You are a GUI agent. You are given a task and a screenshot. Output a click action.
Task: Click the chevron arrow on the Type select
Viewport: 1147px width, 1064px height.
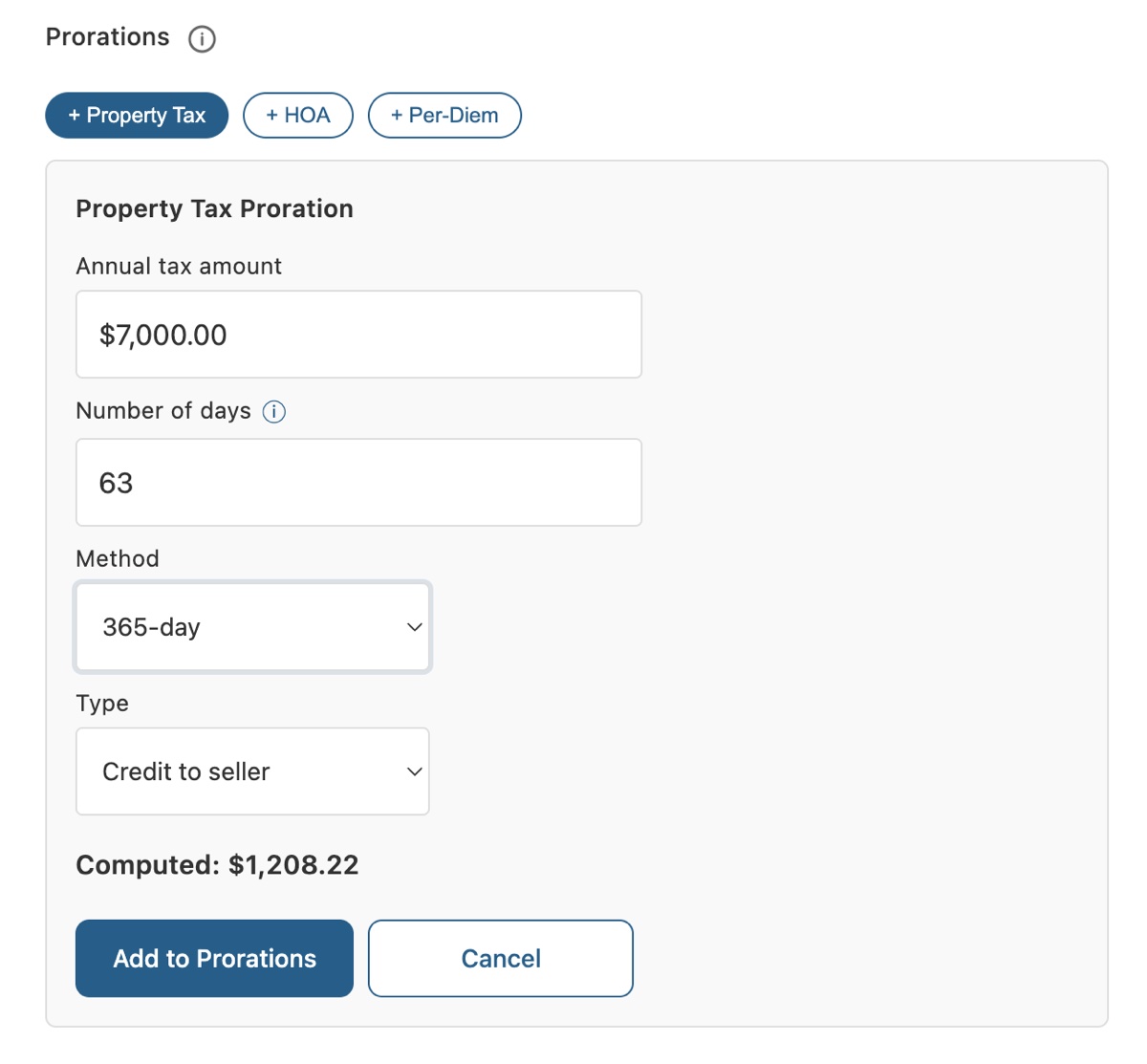pos(414,771)
